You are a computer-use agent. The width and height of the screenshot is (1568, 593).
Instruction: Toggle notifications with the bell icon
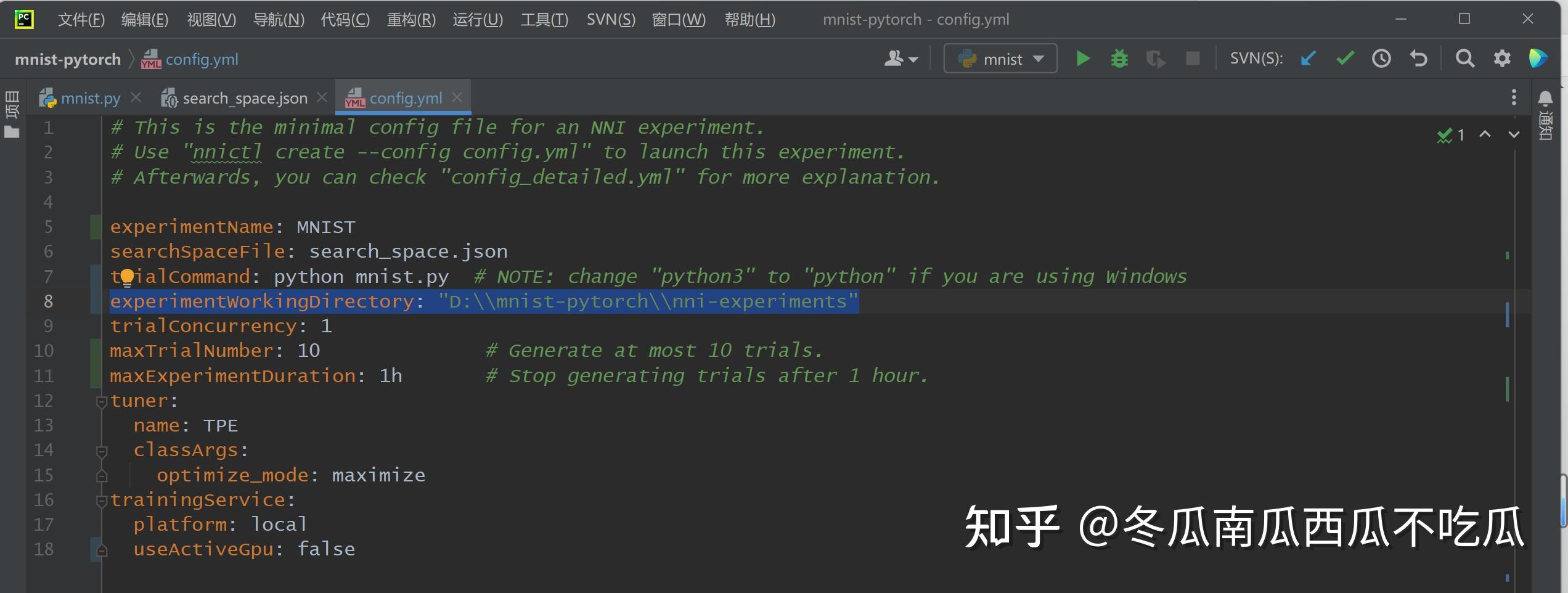(x=1546, y=97)
